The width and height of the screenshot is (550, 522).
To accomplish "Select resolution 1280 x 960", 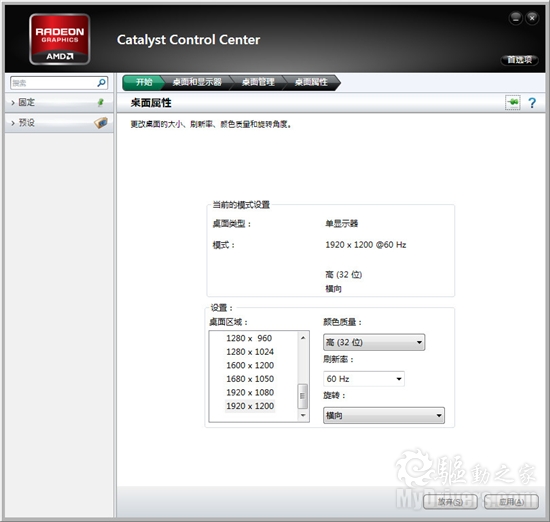I will tap(249, 338).
